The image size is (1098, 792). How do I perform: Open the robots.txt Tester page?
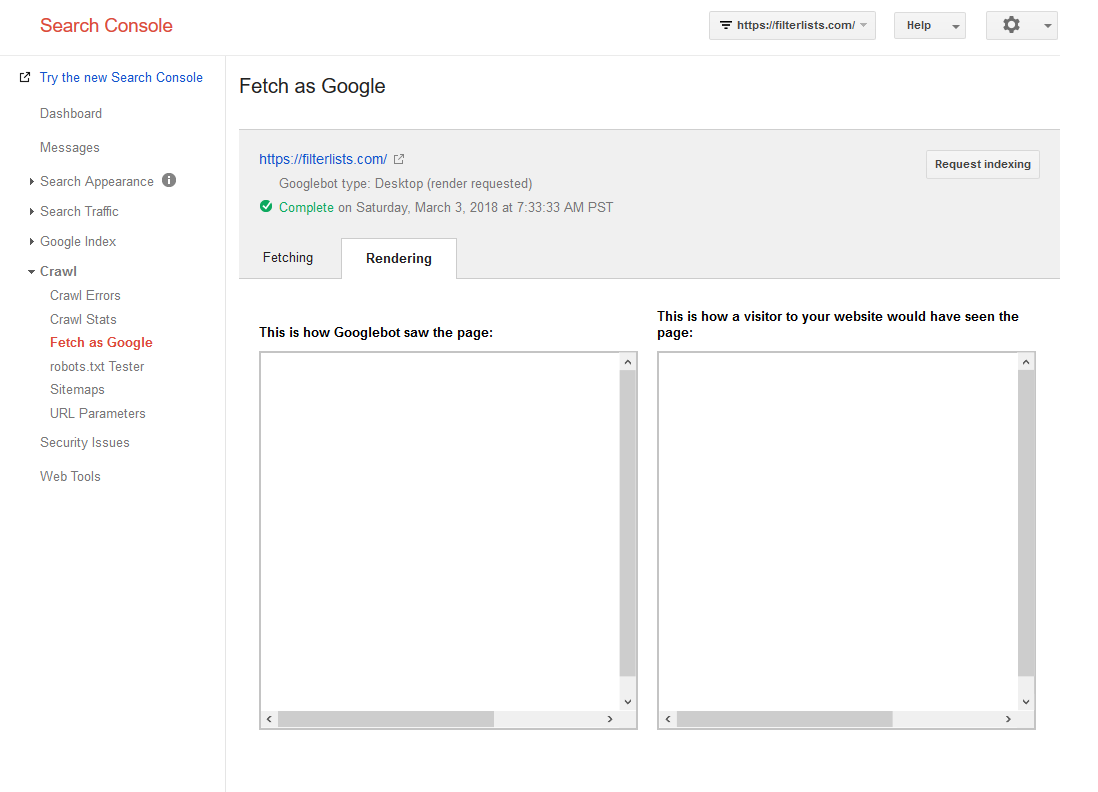[97, 366]
